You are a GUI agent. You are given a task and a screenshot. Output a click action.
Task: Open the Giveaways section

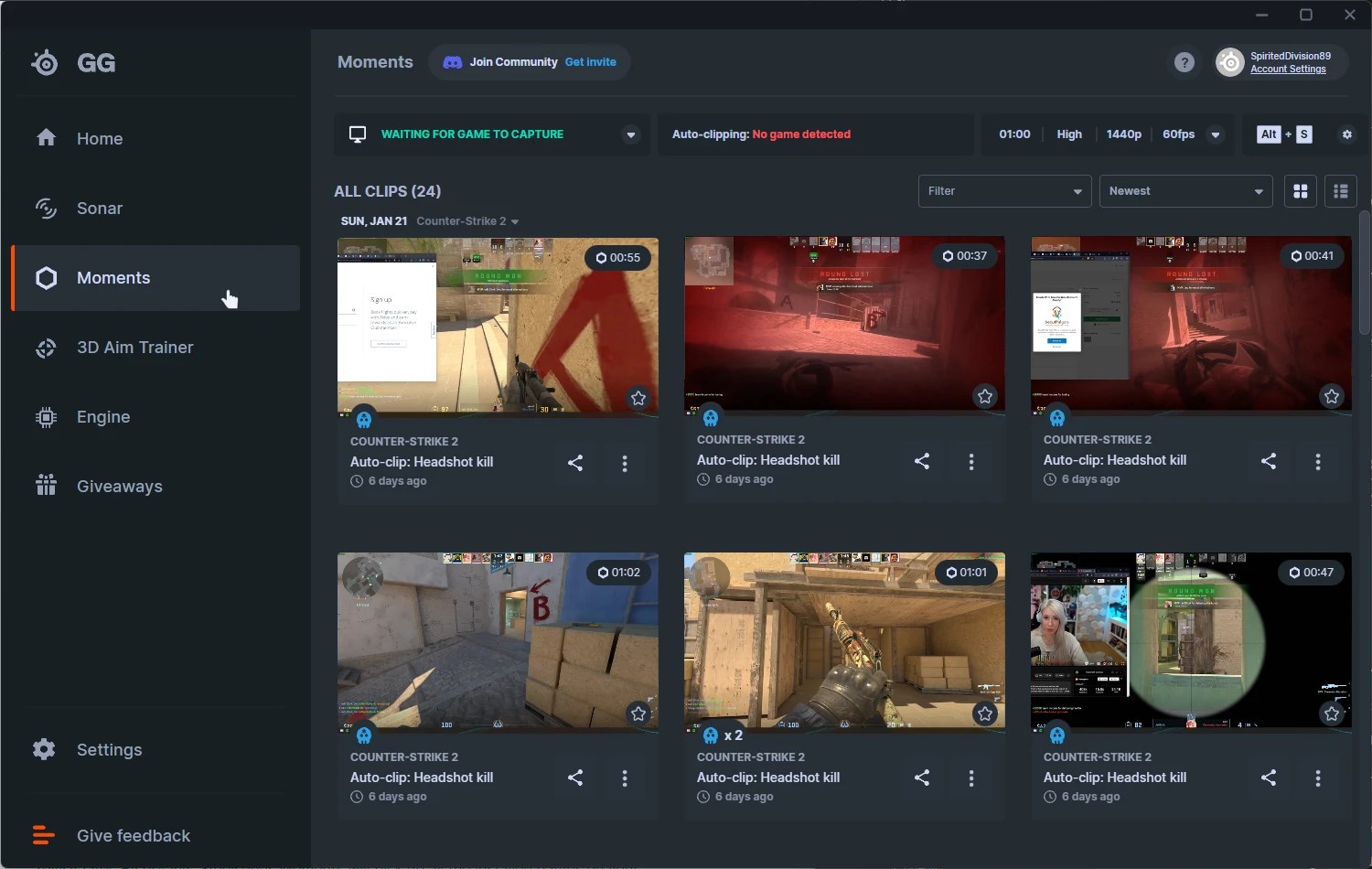(155, 487)
